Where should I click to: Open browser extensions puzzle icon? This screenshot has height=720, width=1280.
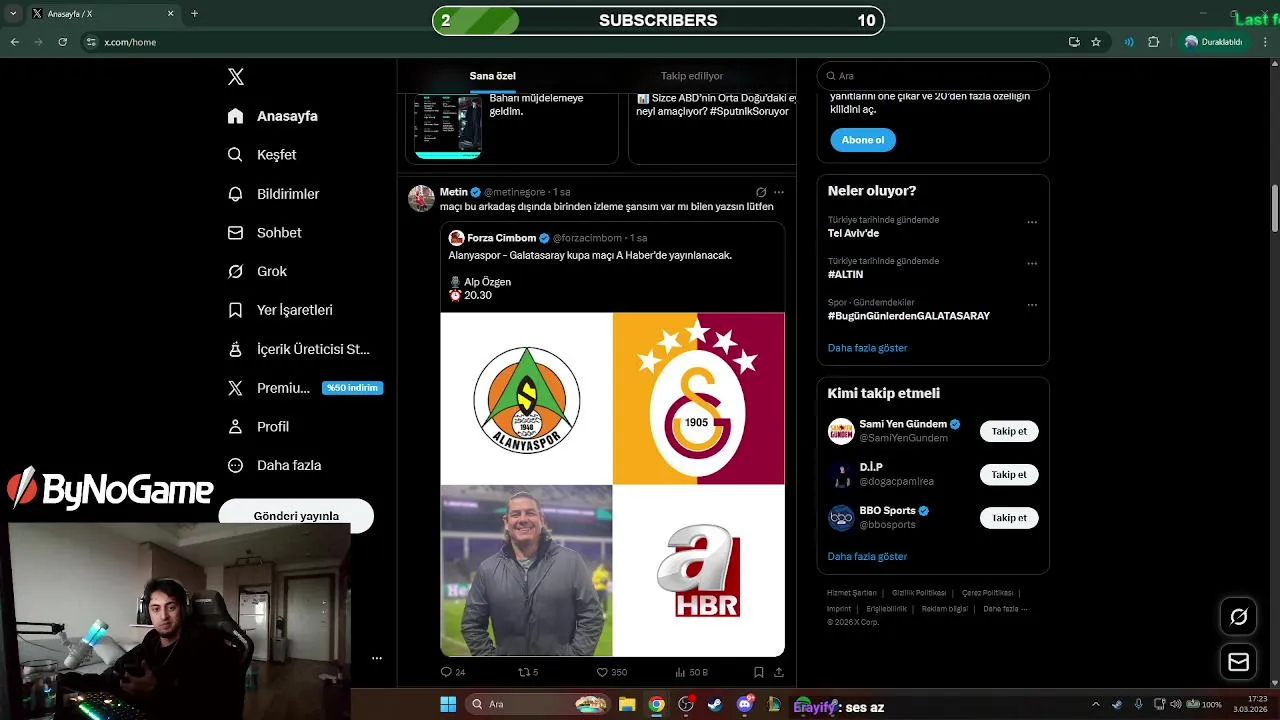click(x=1153, y=42)
